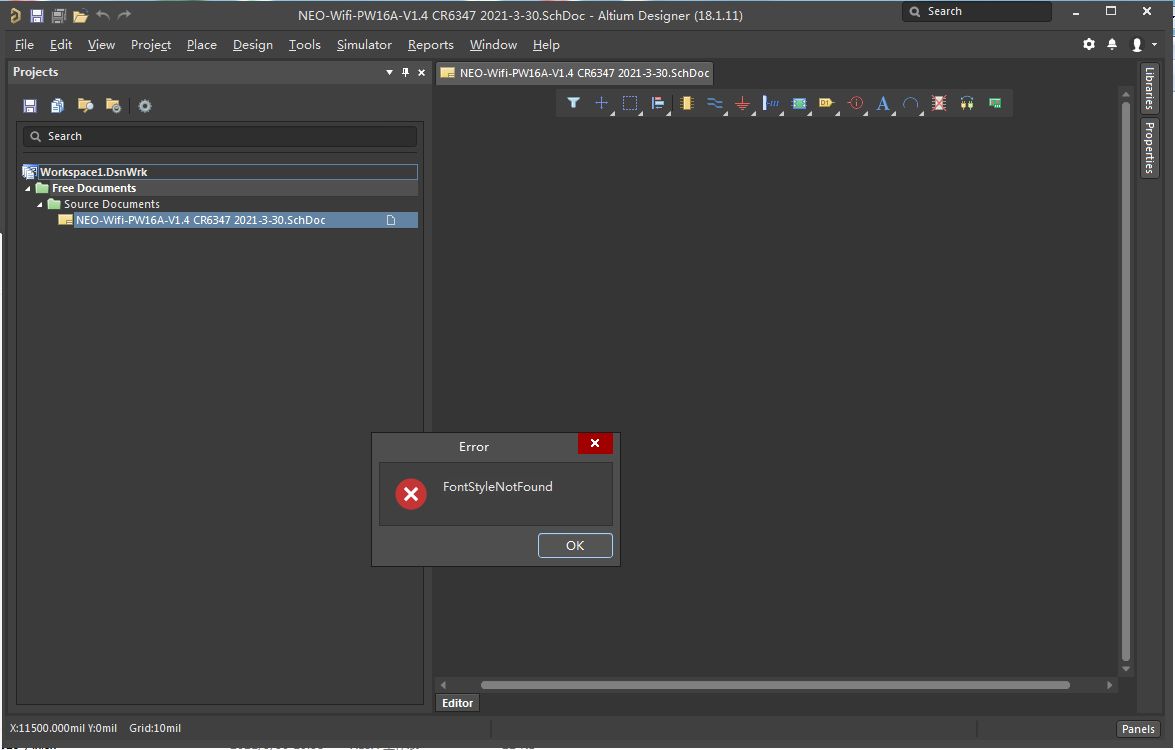The width and height of the screenshot is (1175, 750).
Task: Collapse the Free Documents tree node
Action: pyautogui.click(x=29, y=188)
